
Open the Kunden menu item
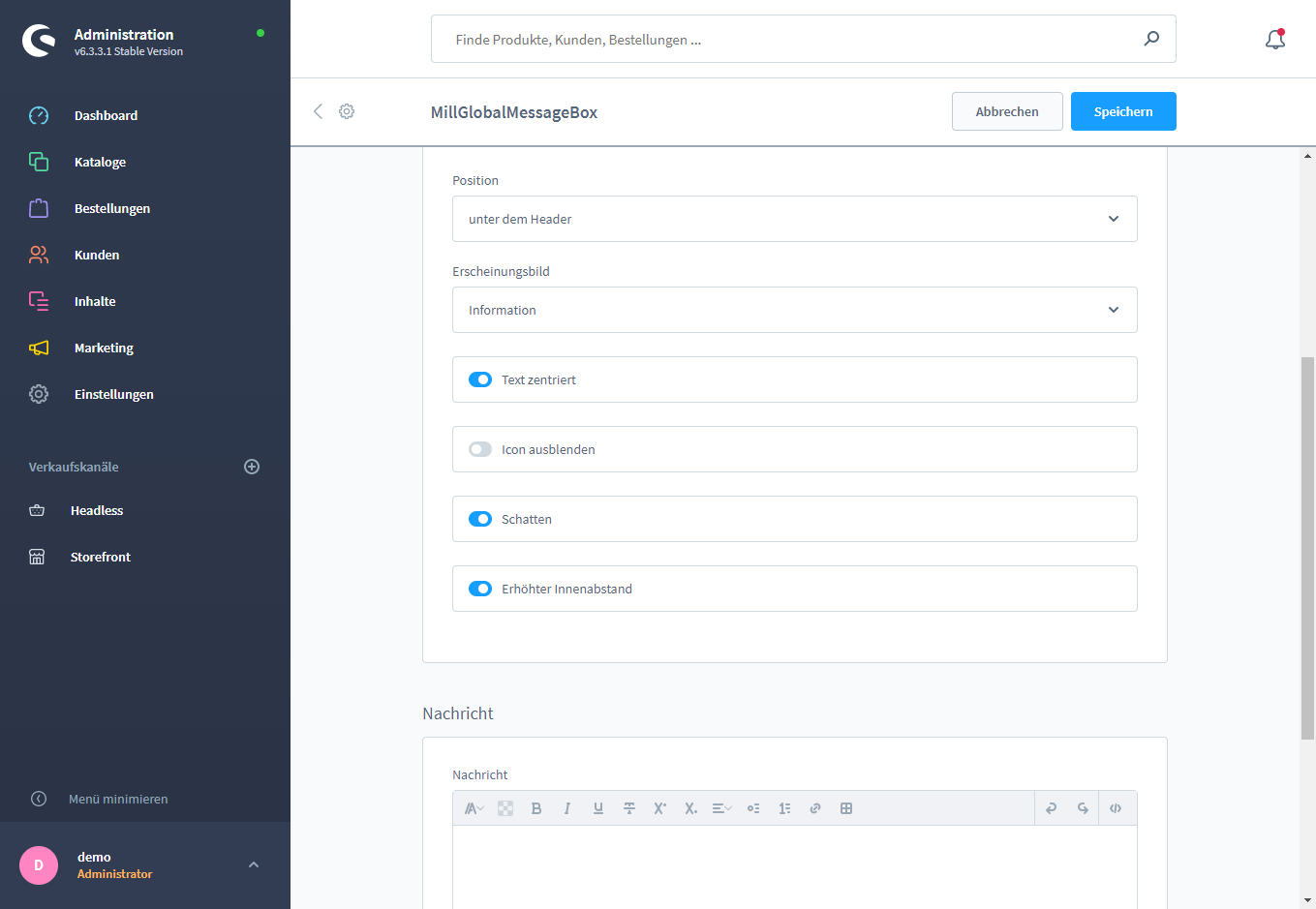(97, 255)
